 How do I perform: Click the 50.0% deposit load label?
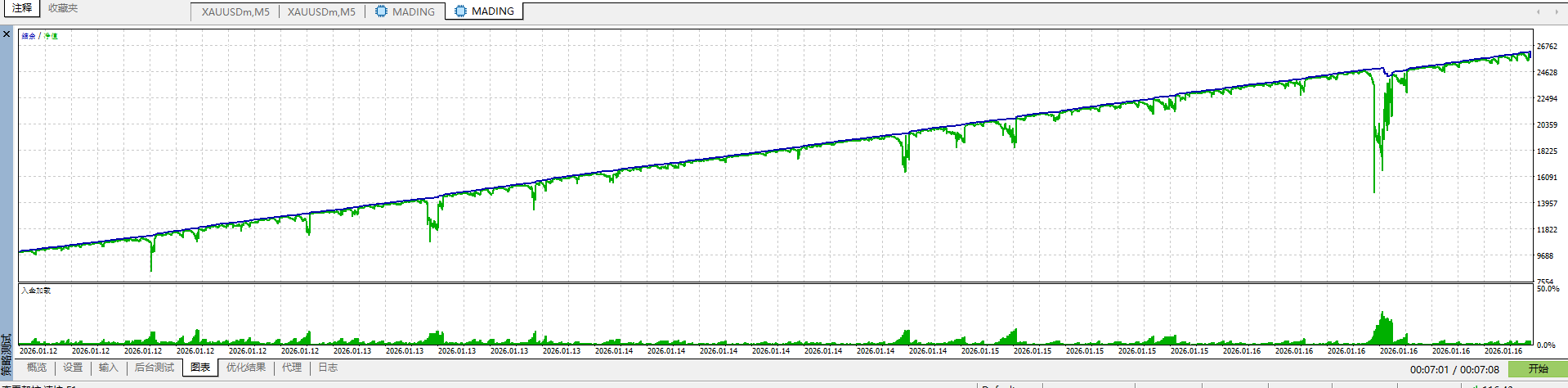(1548, 289)
